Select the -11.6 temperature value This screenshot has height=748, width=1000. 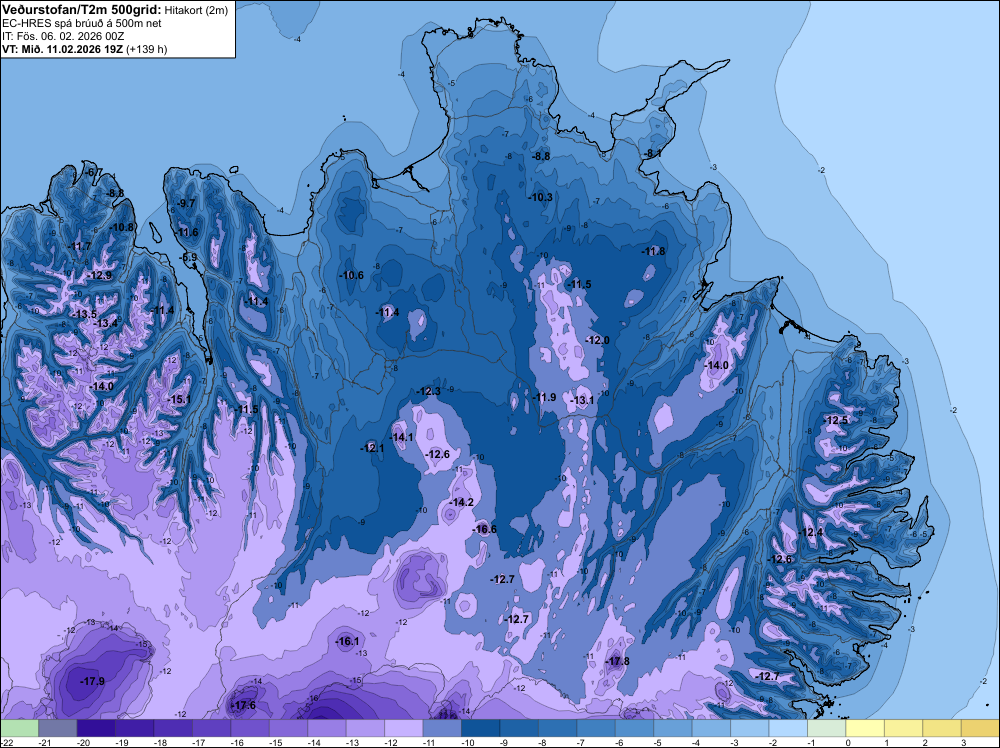coord(186,233)
